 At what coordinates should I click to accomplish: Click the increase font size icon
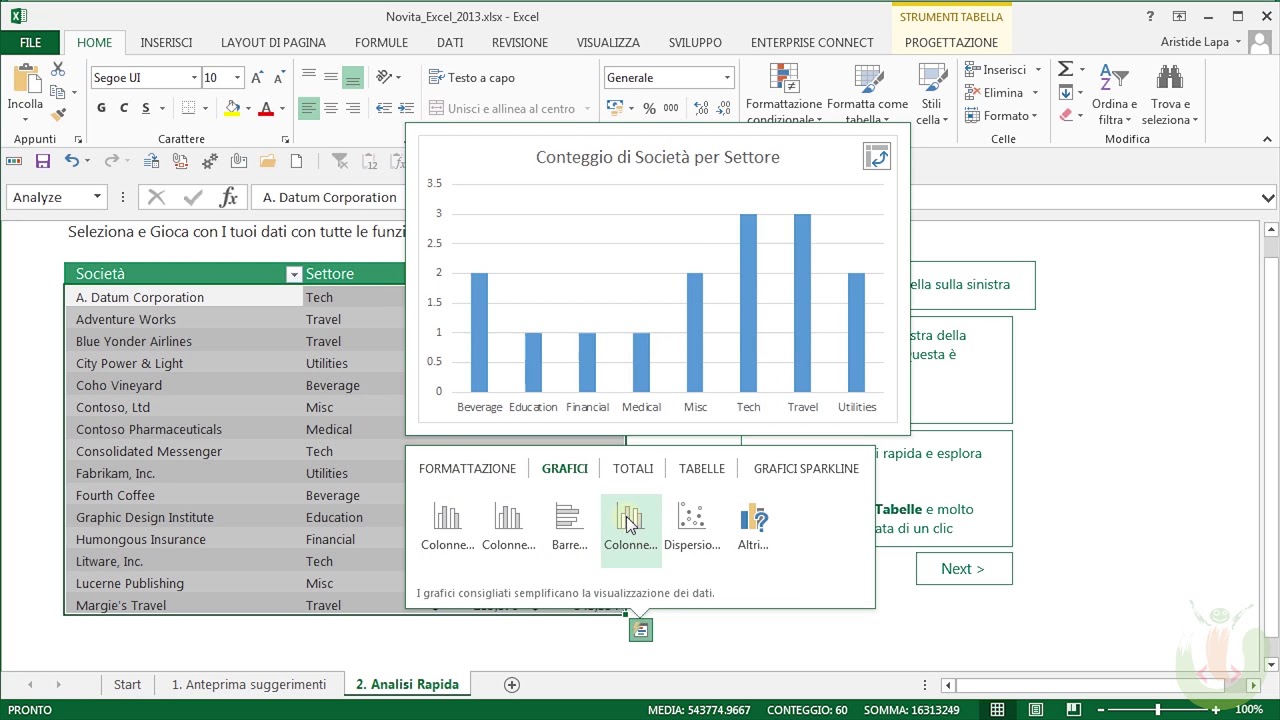pos(257,78)
